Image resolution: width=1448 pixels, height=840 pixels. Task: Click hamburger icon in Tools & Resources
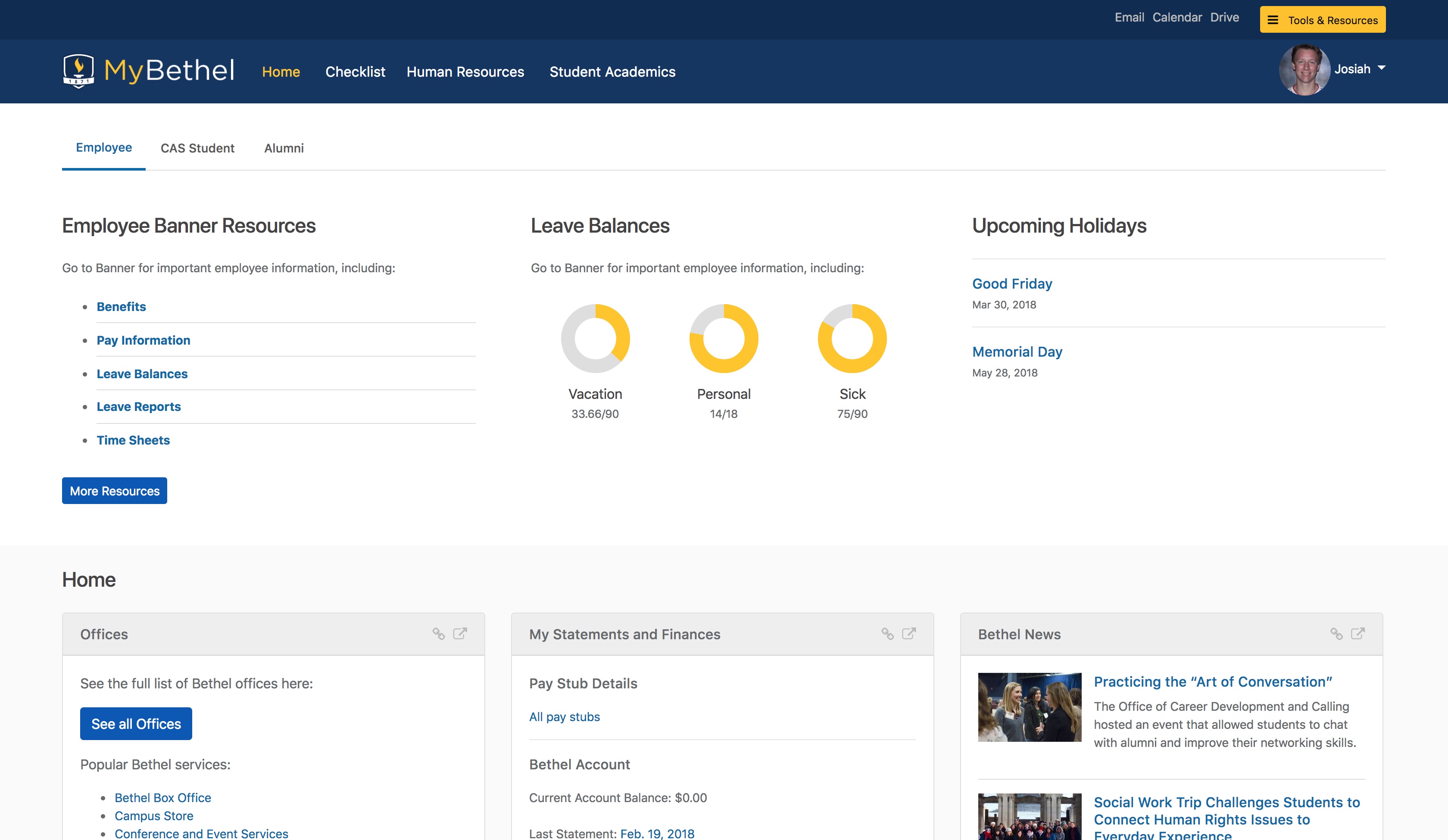1273,20
